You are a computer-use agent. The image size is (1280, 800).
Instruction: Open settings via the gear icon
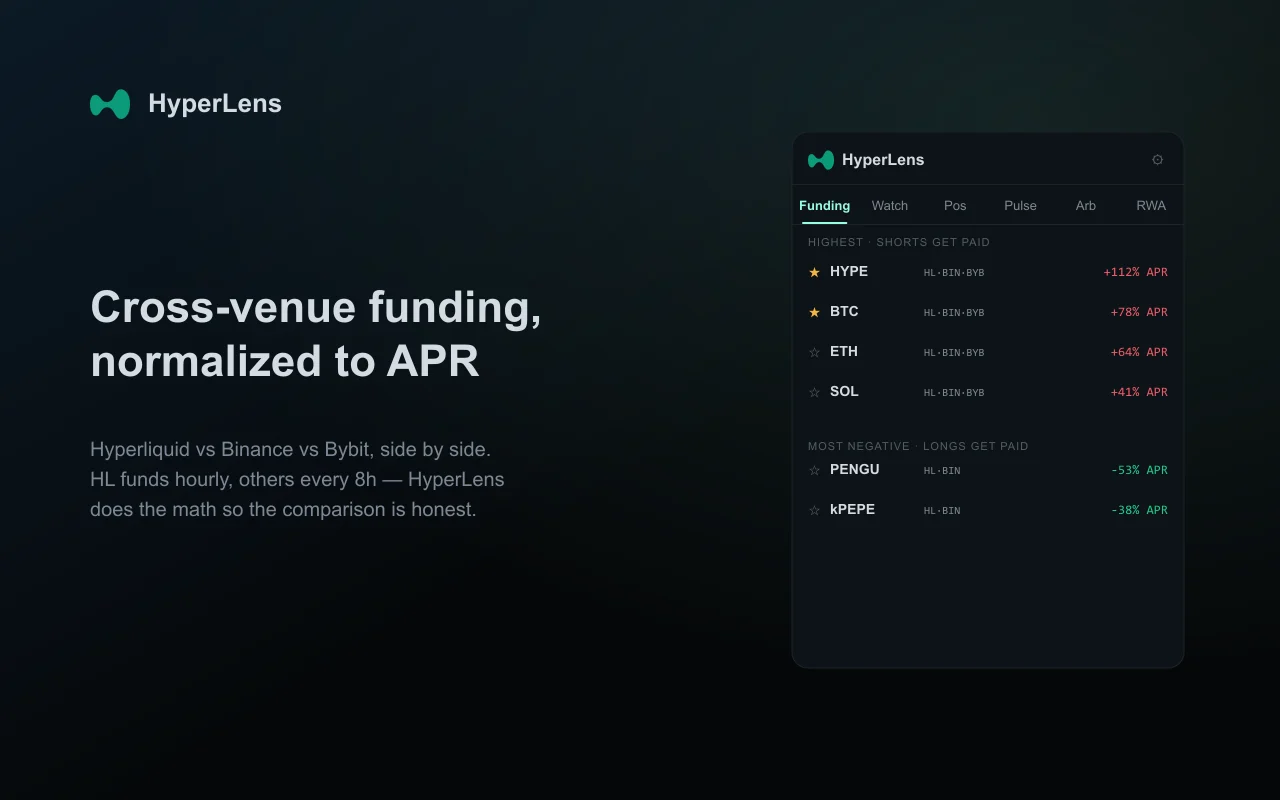click(x=1158, y=160)
